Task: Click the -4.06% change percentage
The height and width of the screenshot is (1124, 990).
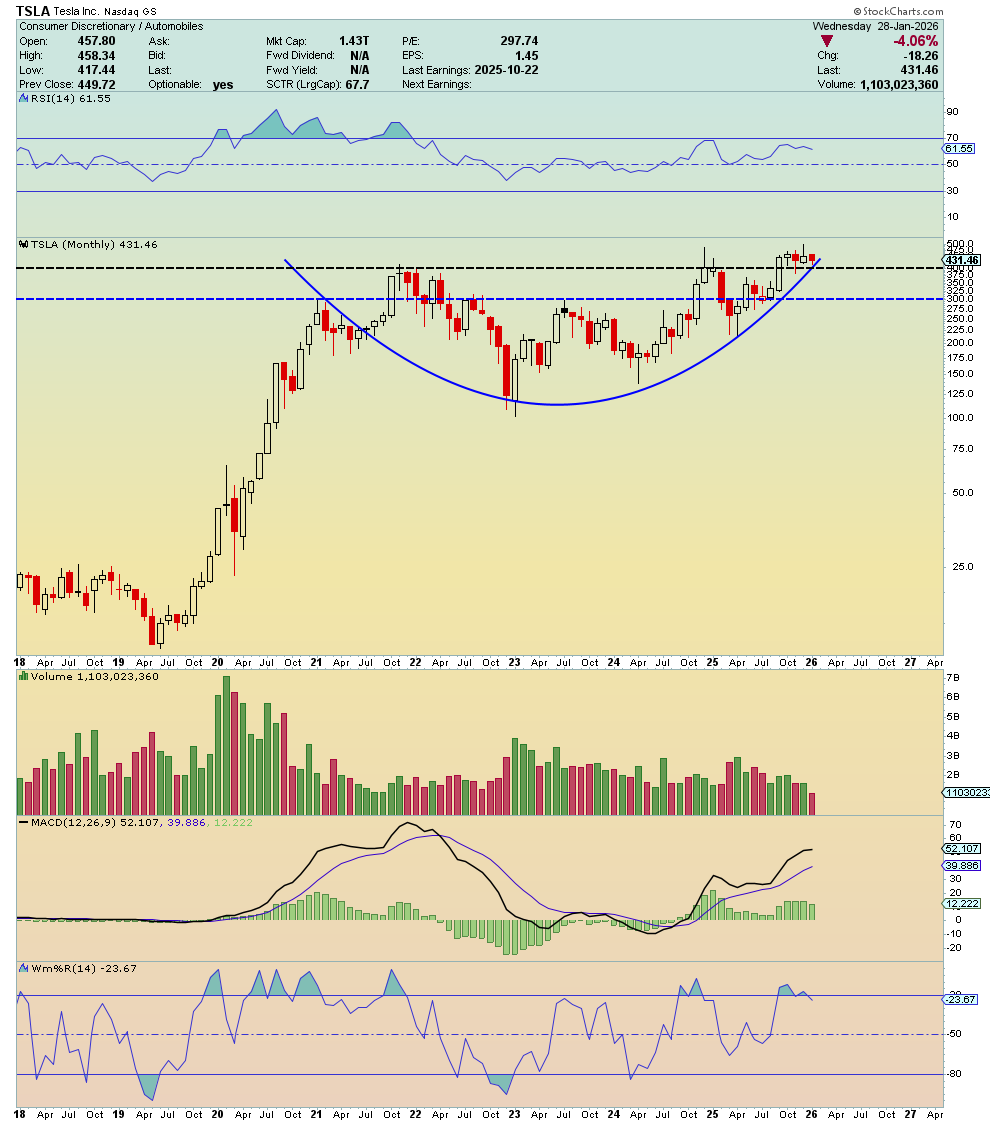Action: click(x=916, y=42)
